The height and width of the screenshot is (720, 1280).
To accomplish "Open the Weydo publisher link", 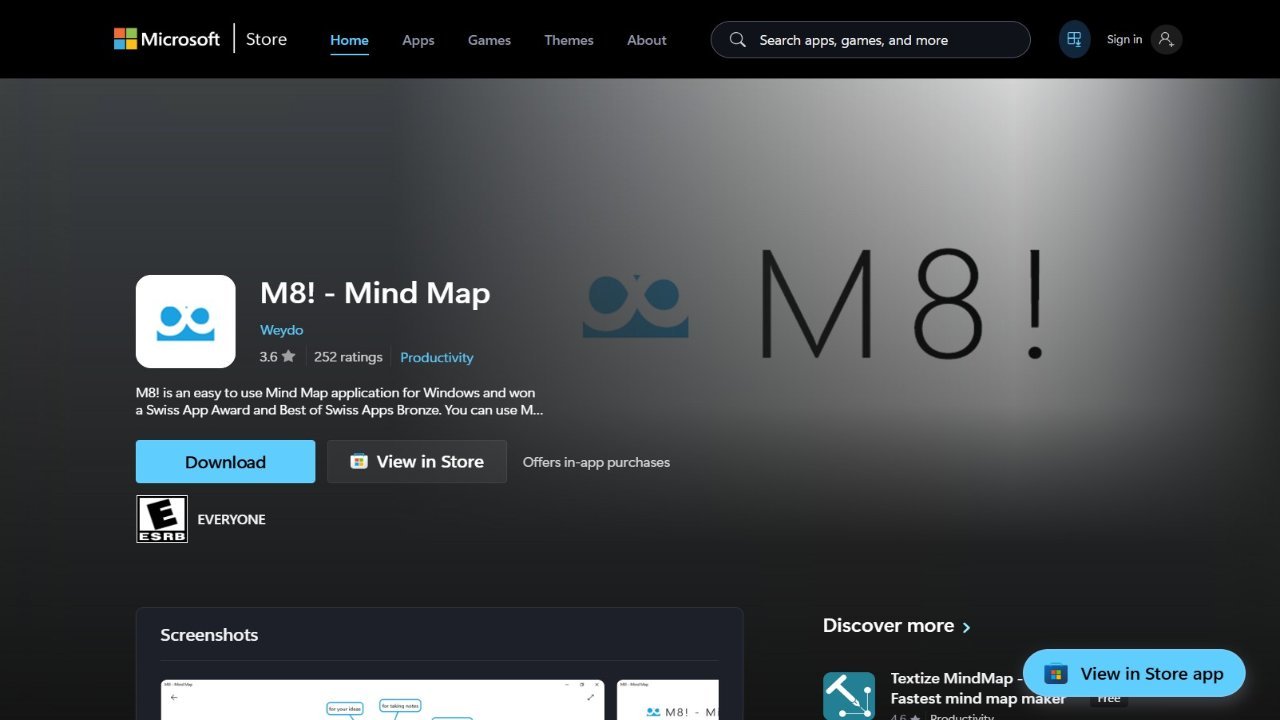I will pos(281,330).
